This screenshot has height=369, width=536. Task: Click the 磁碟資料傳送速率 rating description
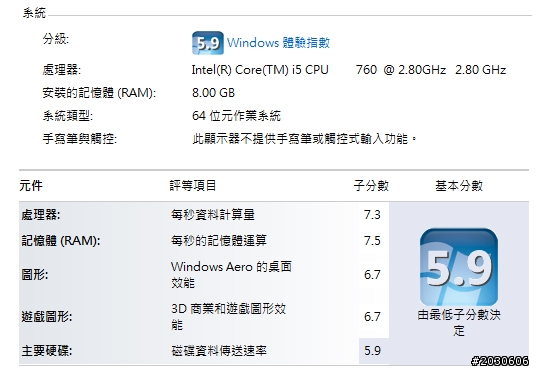pyautogui.click(x=219, y=351)
